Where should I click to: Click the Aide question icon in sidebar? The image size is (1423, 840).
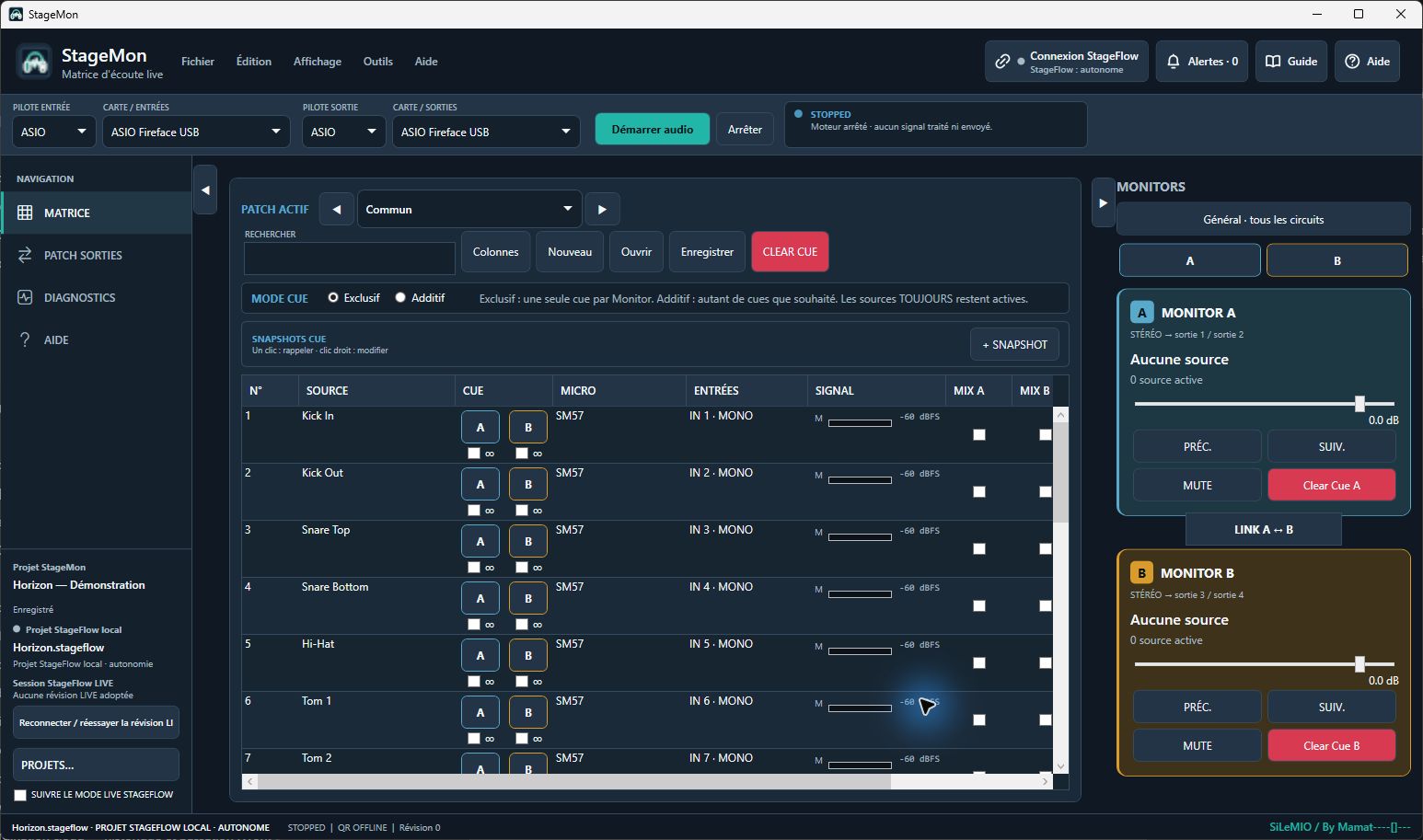[25, 339]
